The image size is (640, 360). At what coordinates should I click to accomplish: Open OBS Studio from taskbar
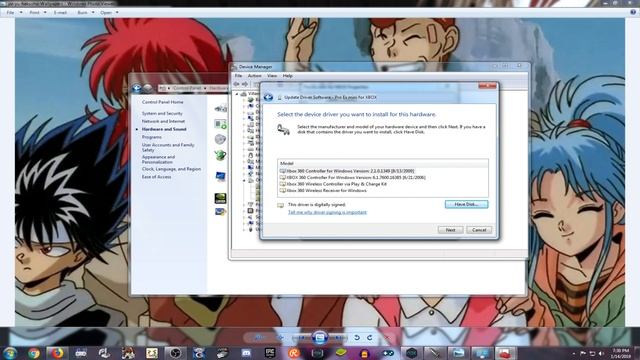coord(175,353)
